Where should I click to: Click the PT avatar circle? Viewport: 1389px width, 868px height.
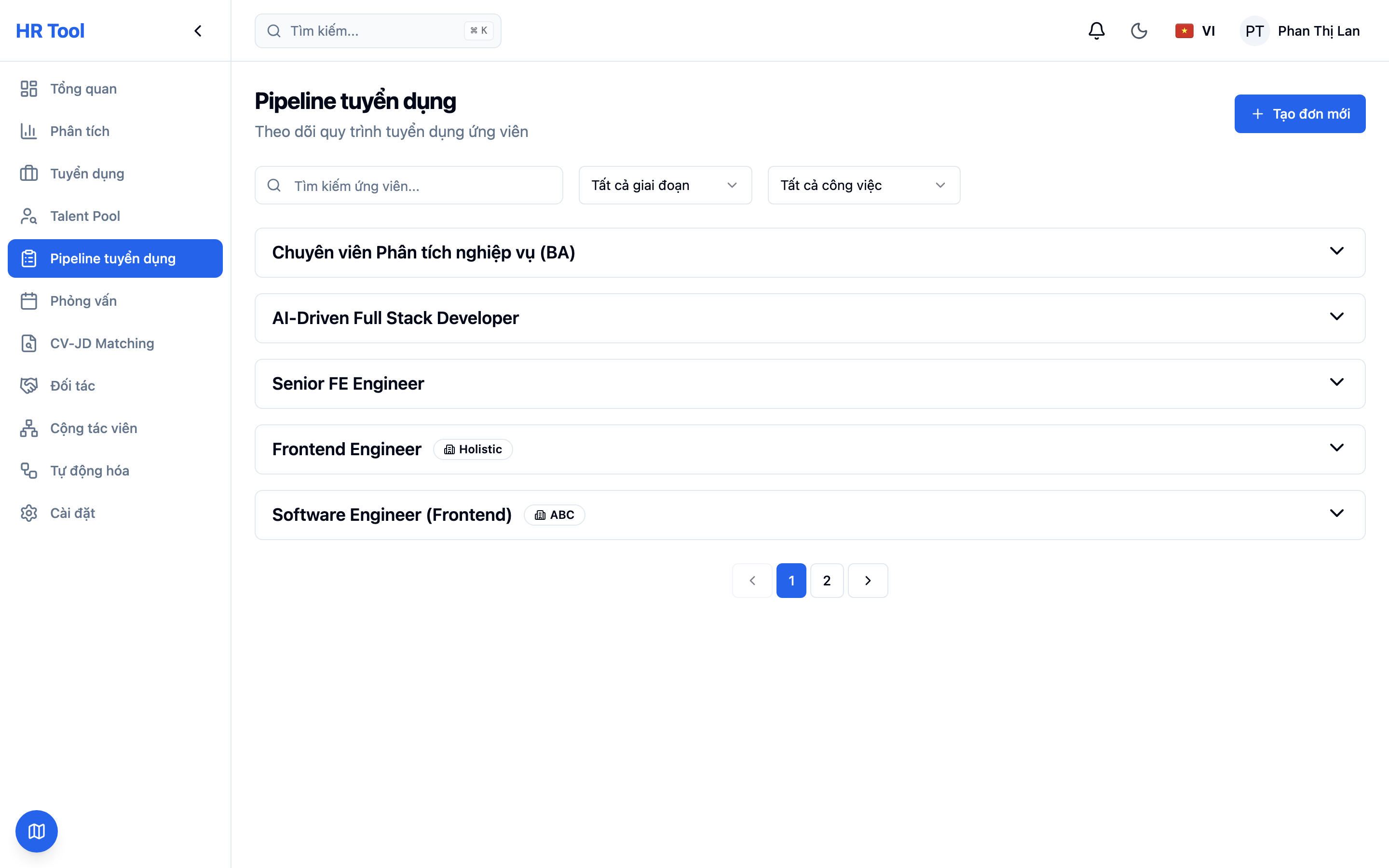[x=1254, y=31]
